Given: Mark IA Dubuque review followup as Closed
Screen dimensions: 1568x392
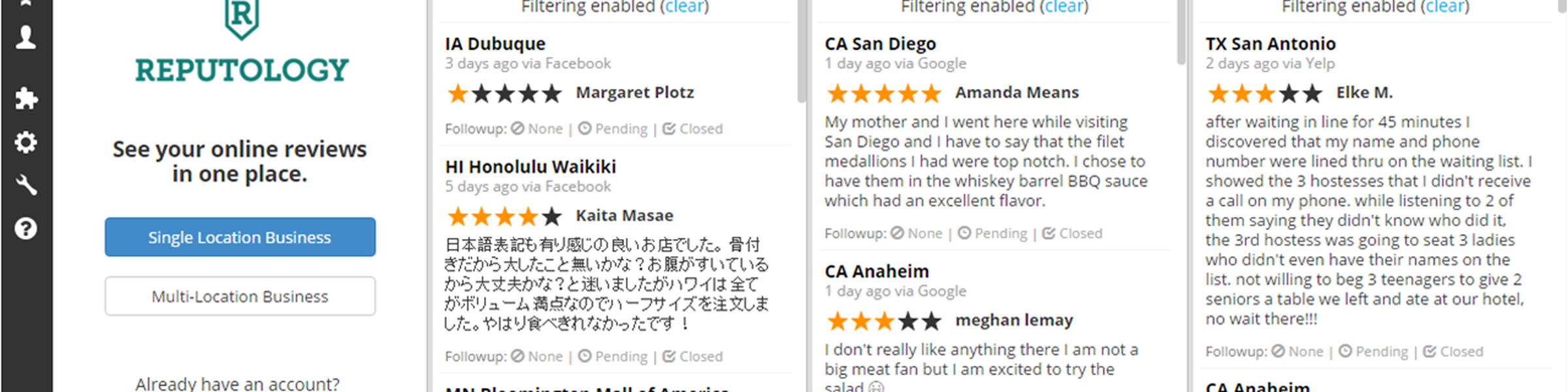Looking at the screenshot, I should (693, 129).
